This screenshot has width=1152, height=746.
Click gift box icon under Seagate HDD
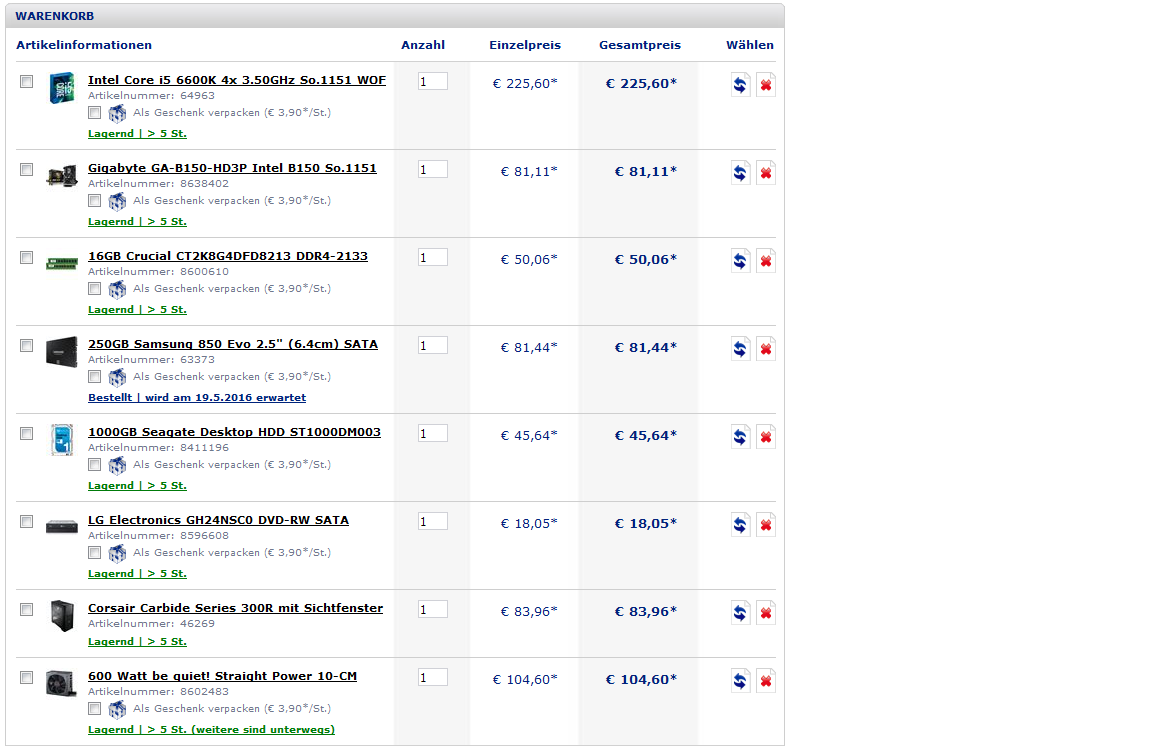[118, 465]
